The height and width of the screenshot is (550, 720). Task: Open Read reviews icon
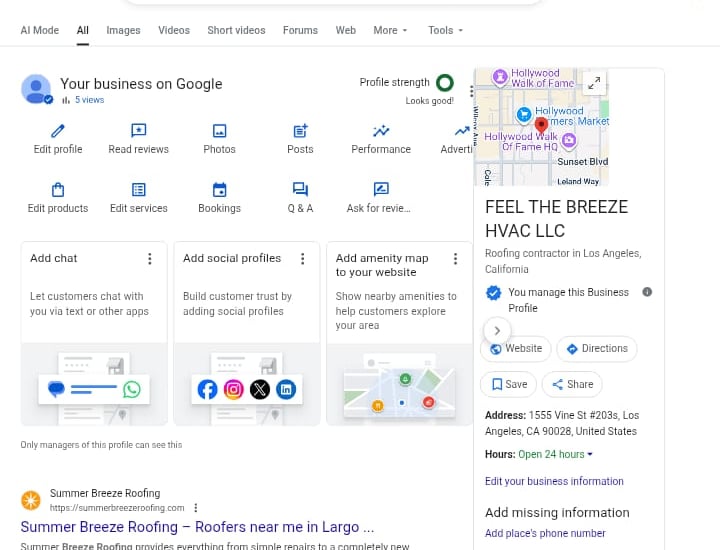click(x=139, y=131)
